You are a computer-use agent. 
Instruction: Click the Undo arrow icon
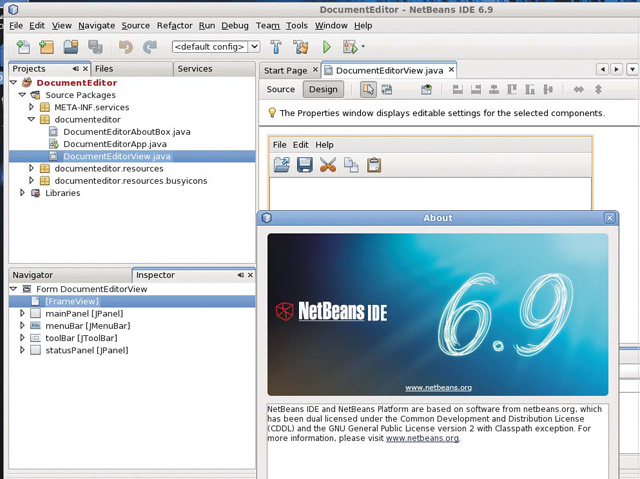(126, 47)
